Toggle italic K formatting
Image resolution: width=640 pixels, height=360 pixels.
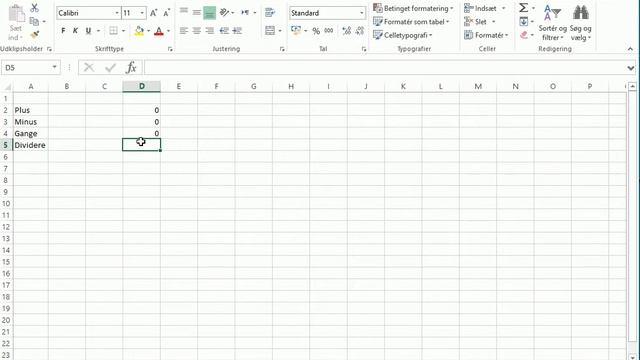[x=76, y=31]
